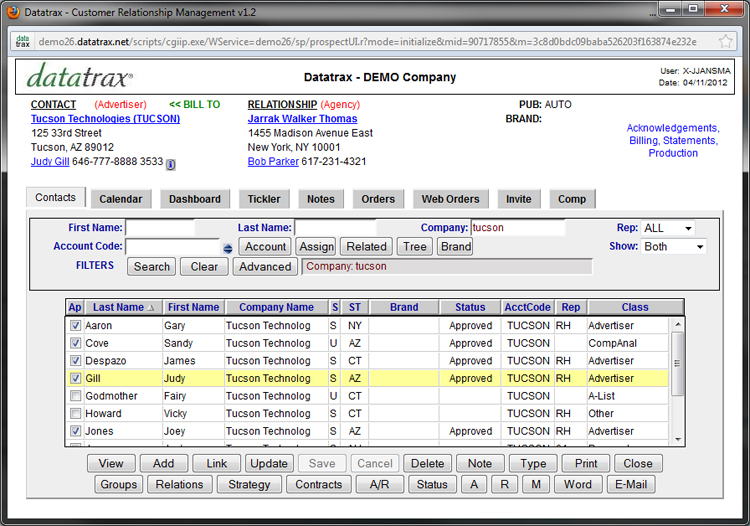Click the Contracts button
Screen dimensions: 750x526
tap(319, 484)
